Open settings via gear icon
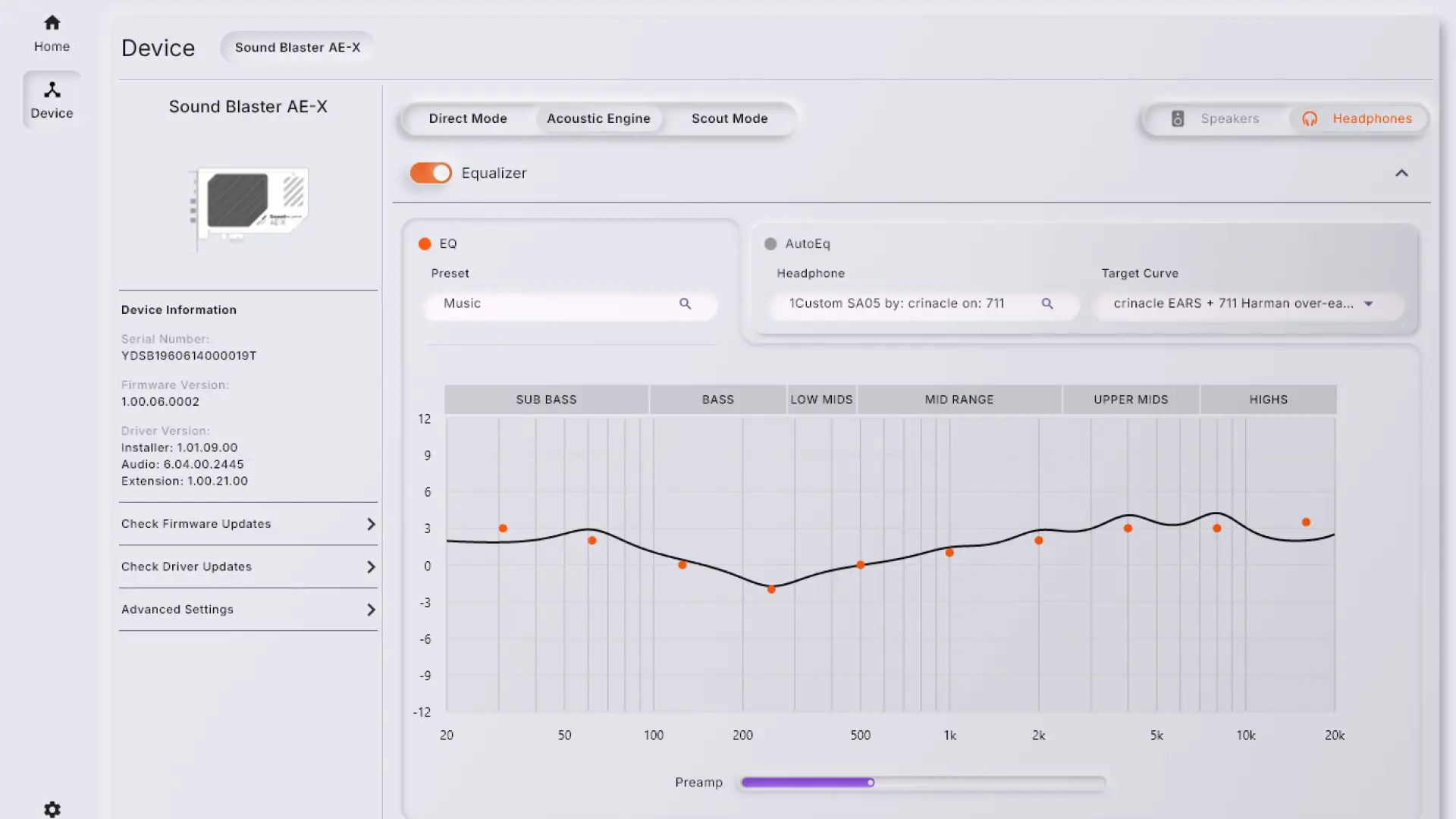The width and height of the screenshot is (1456, 819). (52, 809)
